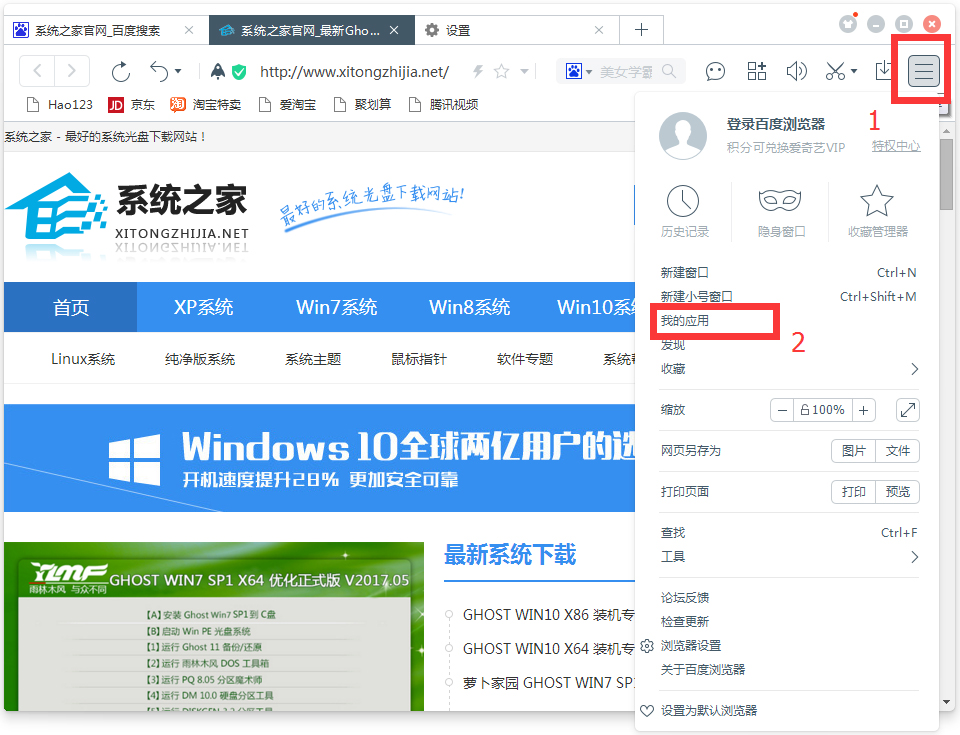960x735 pixels.
Task: Switch to the 设置 tab
Action: point(457,30)
